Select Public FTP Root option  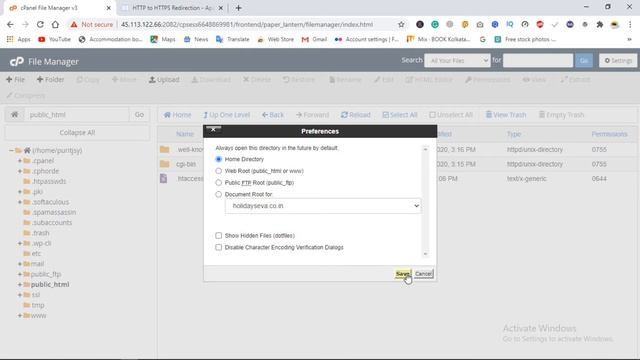(x=219, y=182)
